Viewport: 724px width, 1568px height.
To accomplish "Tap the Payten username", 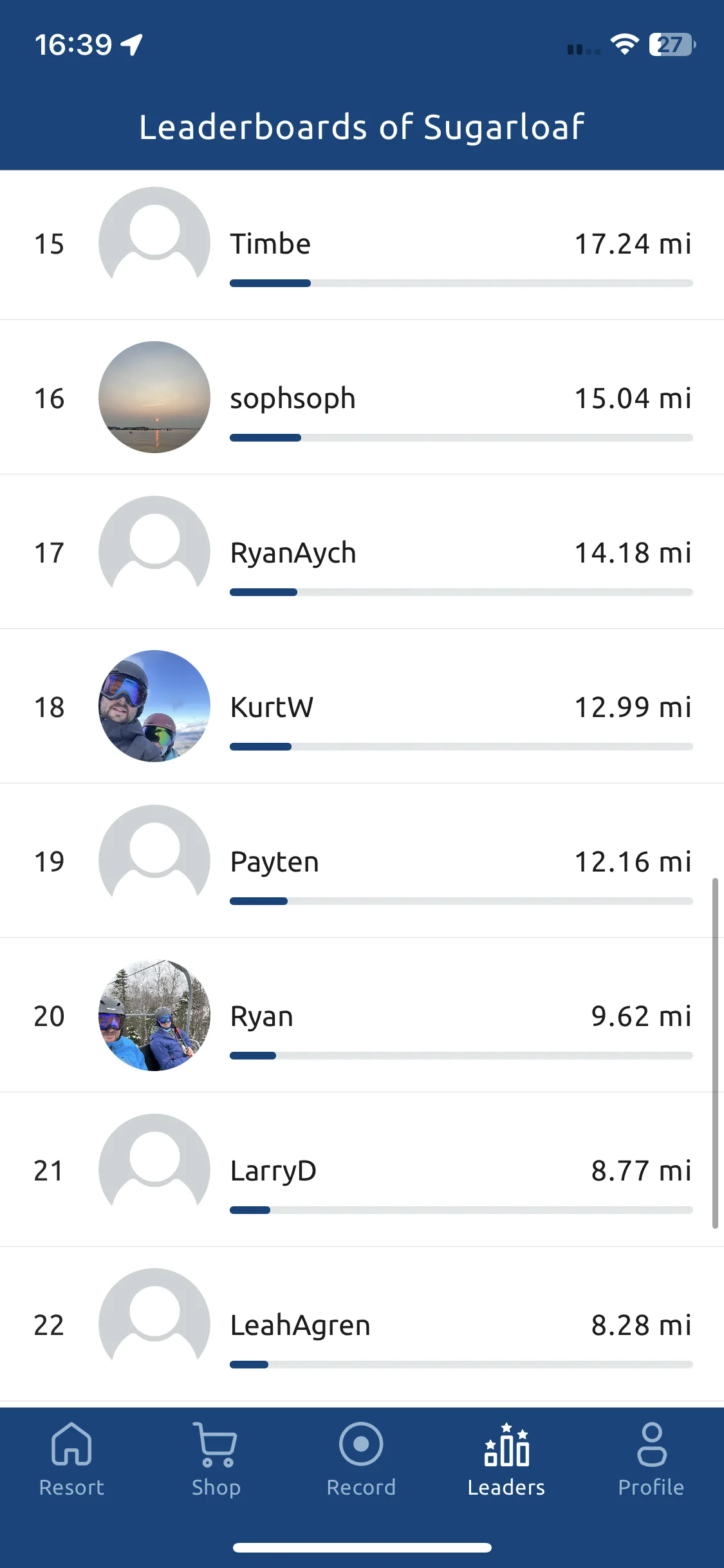I will (275, 862).
